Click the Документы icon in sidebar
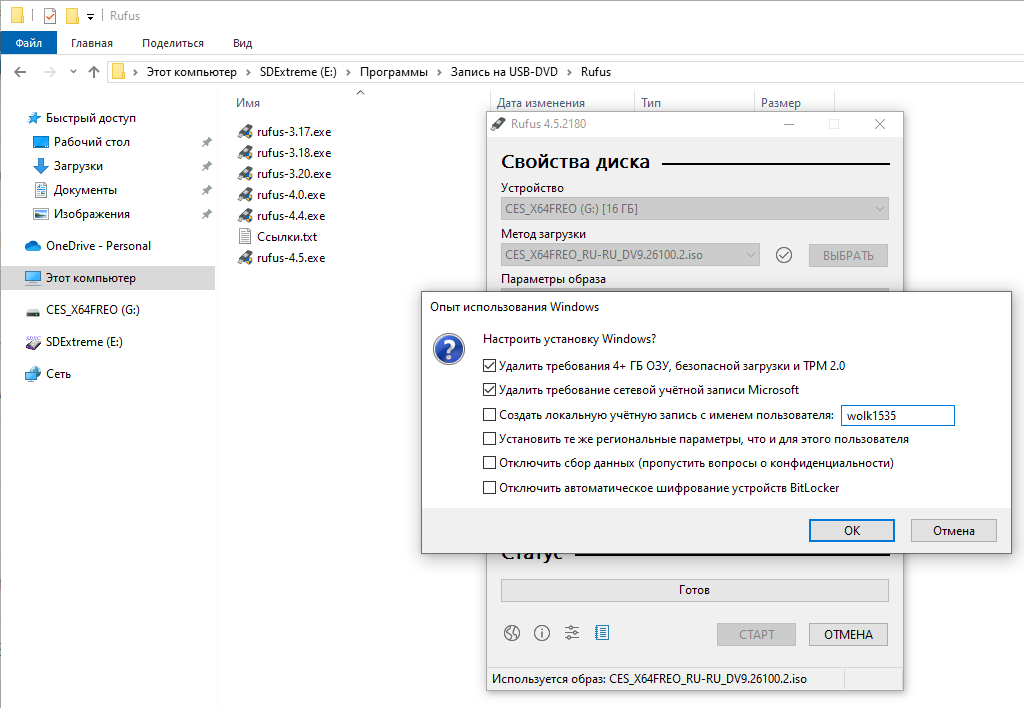Image resolution: width=1024 pixels, height=708 pixels. (40, 190)
